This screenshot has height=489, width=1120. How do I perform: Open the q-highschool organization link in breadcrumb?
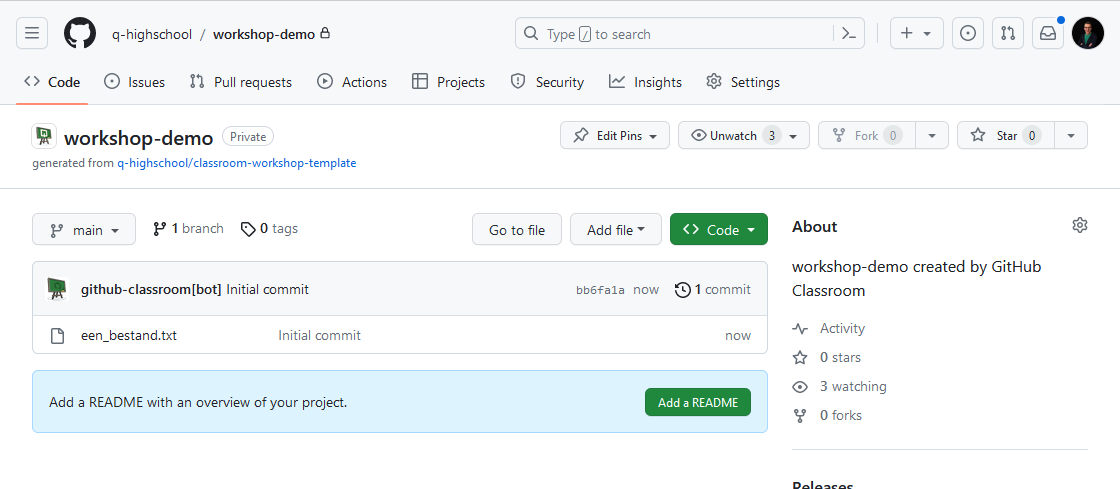pyautogui.click(x=152, y=34)
